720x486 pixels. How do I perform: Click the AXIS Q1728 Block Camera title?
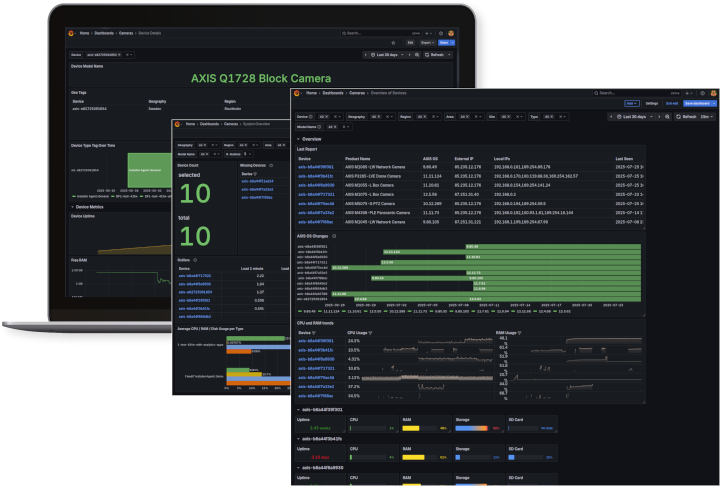click(x=261, y=78)
